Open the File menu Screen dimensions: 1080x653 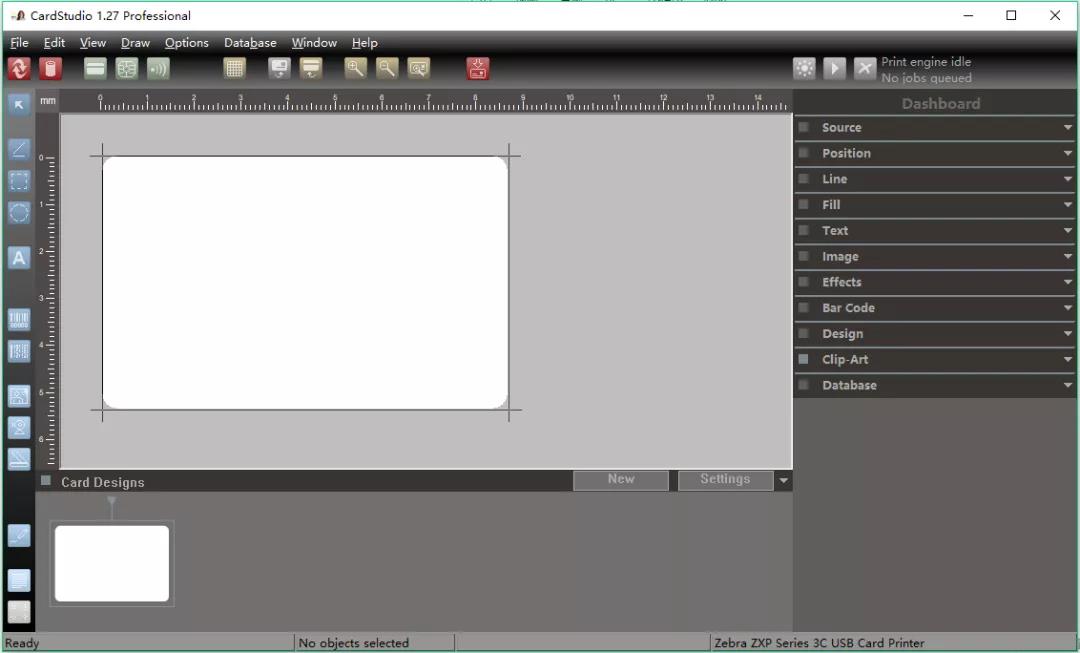[x=19, y=43]
